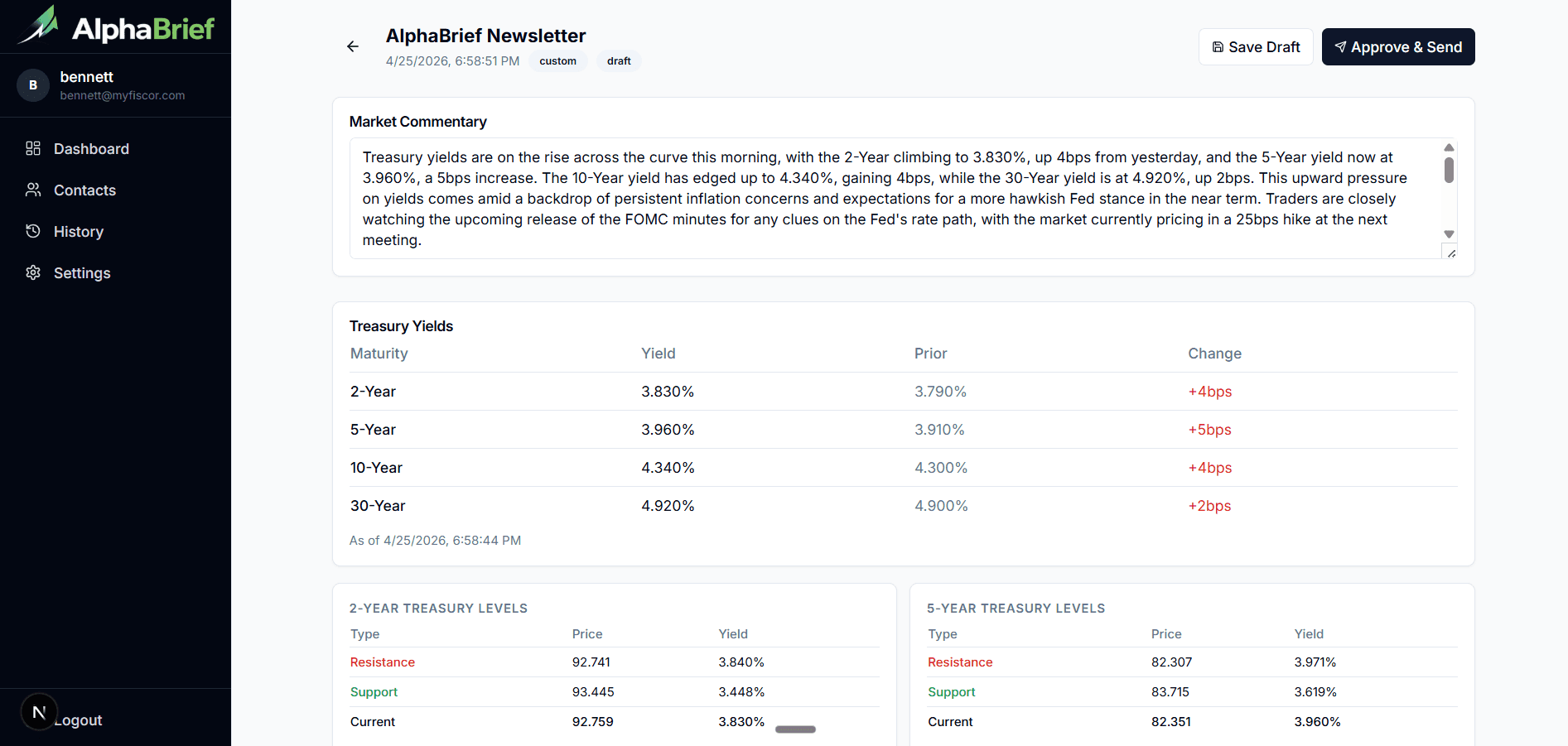Click the History clock icon

click(33, 231)
